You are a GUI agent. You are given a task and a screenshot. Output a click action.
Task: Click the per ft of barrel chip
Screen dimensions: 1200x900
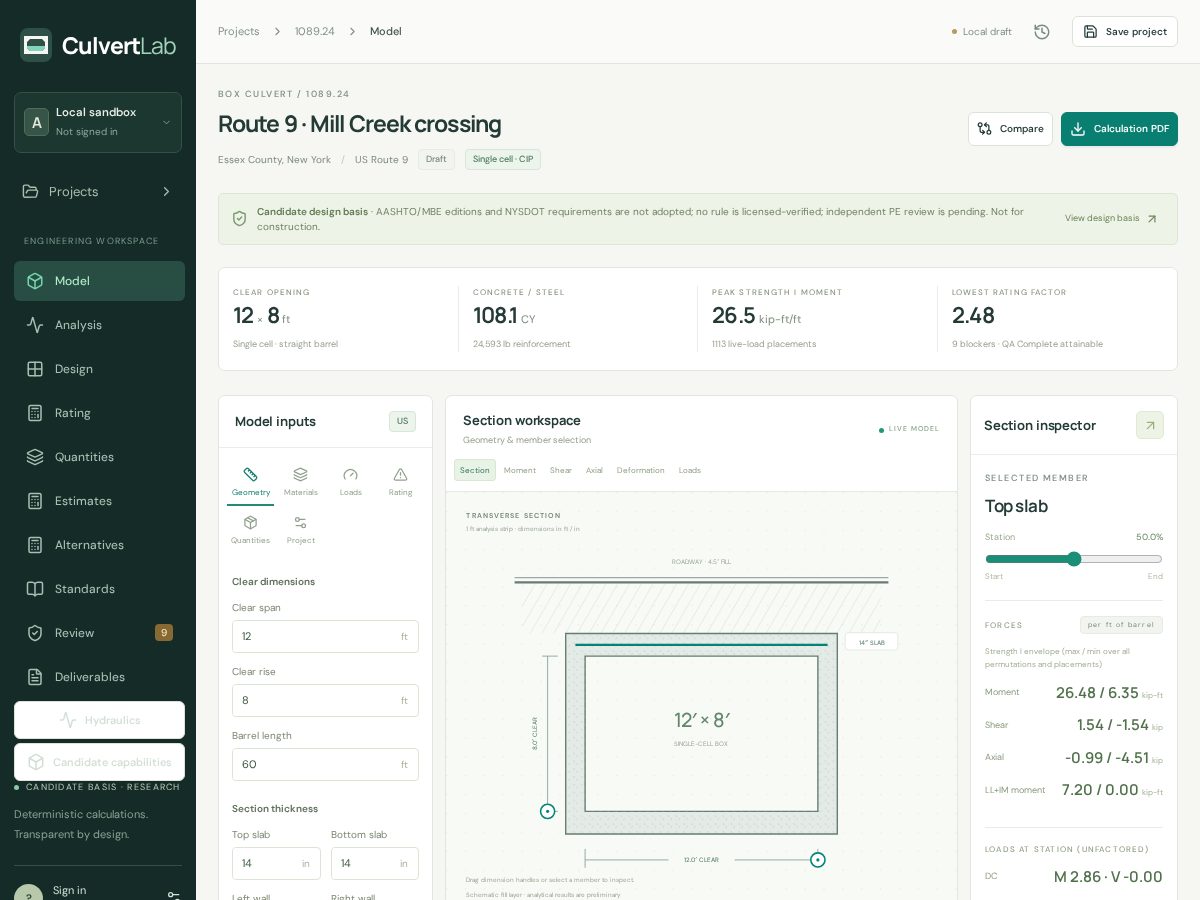[x=1121, y=625]
